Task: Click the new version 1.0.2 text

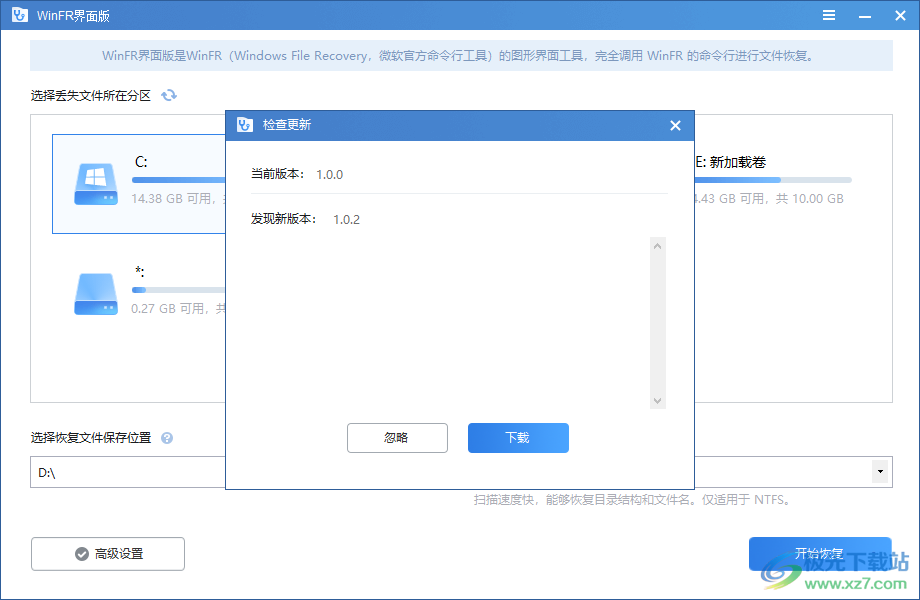Action: (346, 220)
